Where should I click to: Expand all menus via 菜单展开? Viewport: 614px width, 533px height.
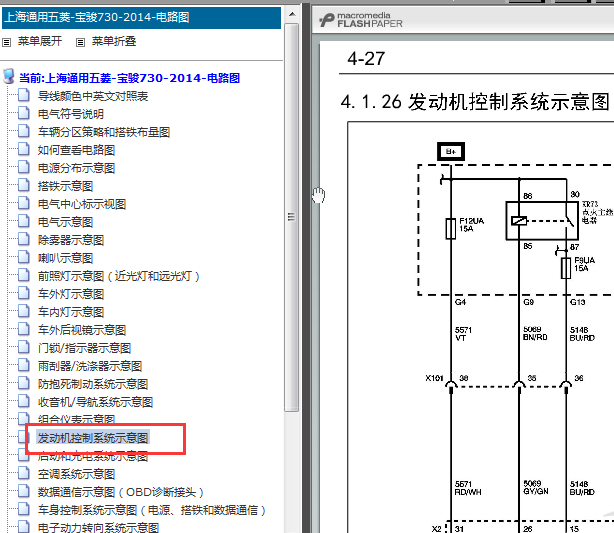click(x=40, y=41)
